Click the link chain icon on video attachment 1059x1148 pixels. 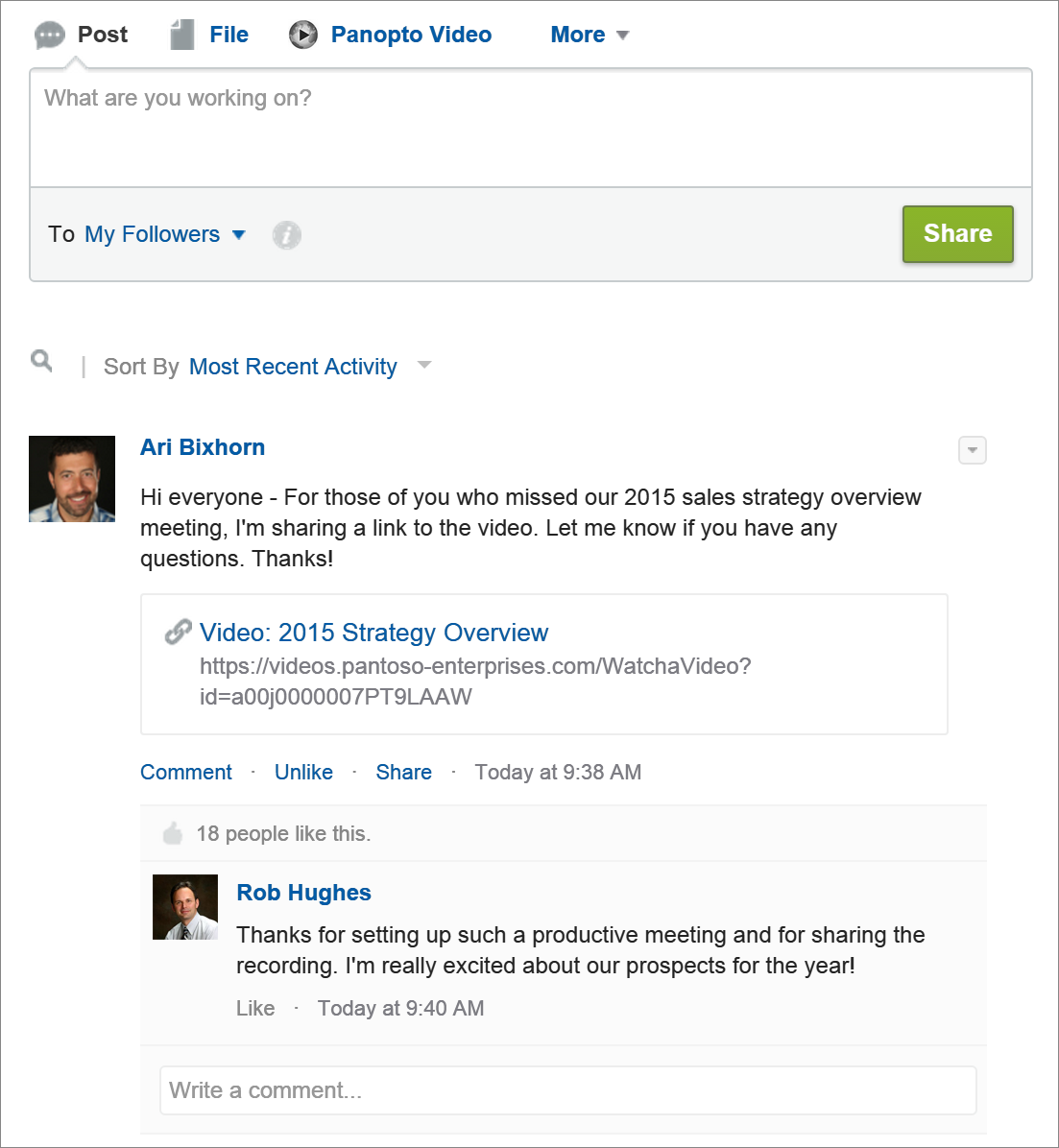click(178, 631)
